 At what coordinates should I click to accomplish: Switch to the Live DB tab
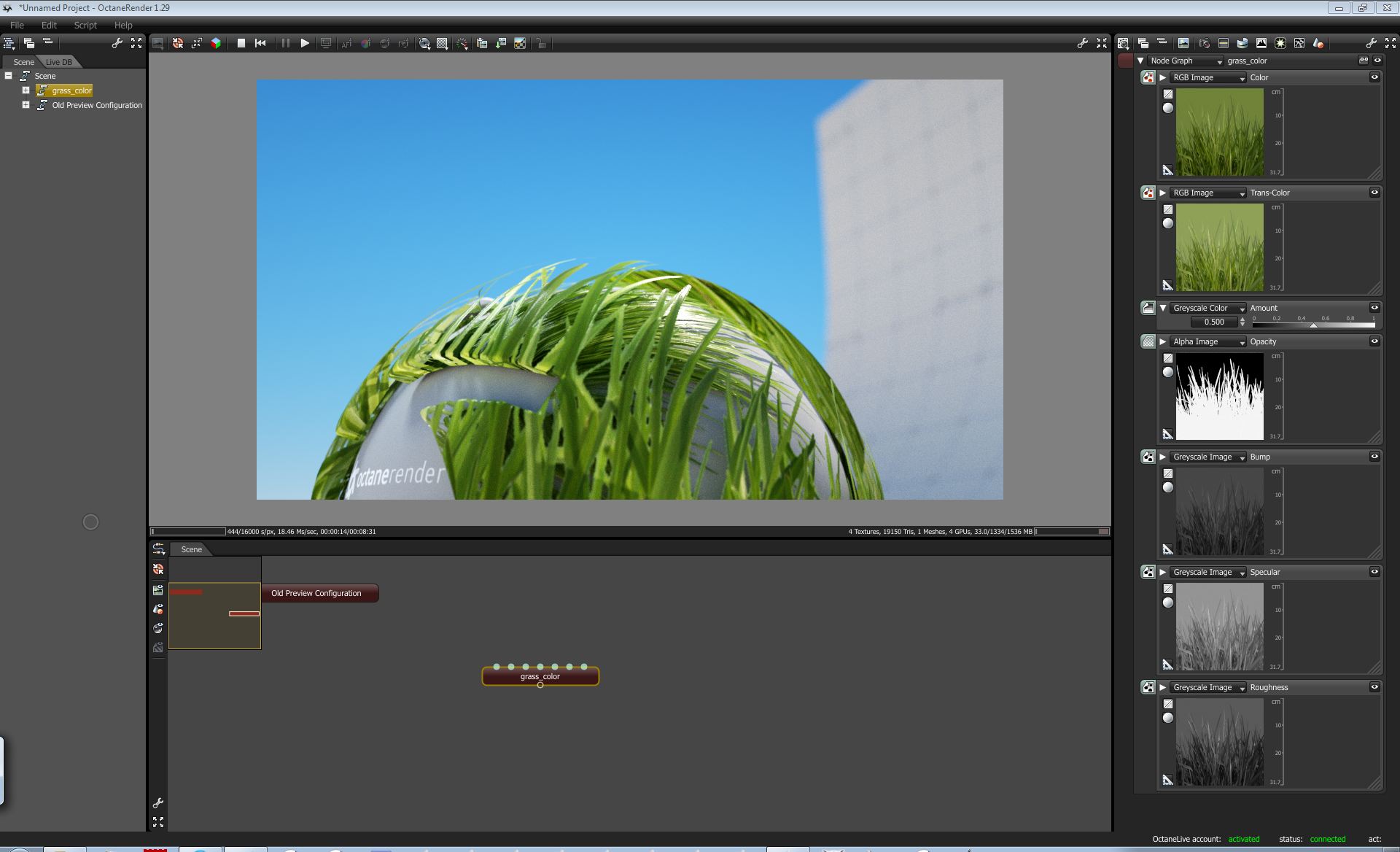(58, 62)
